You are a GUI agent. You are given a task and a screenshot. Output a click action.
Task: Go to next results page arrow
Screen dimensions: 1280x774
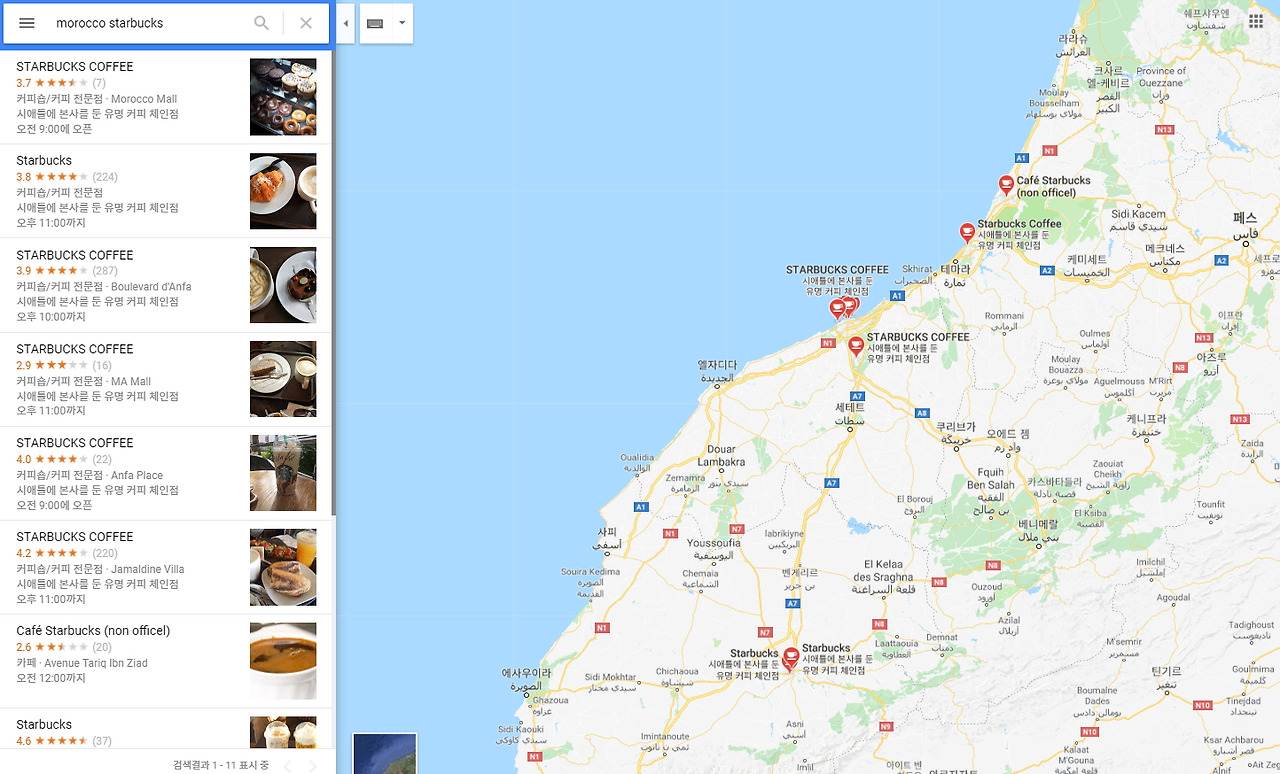point(313,766)
